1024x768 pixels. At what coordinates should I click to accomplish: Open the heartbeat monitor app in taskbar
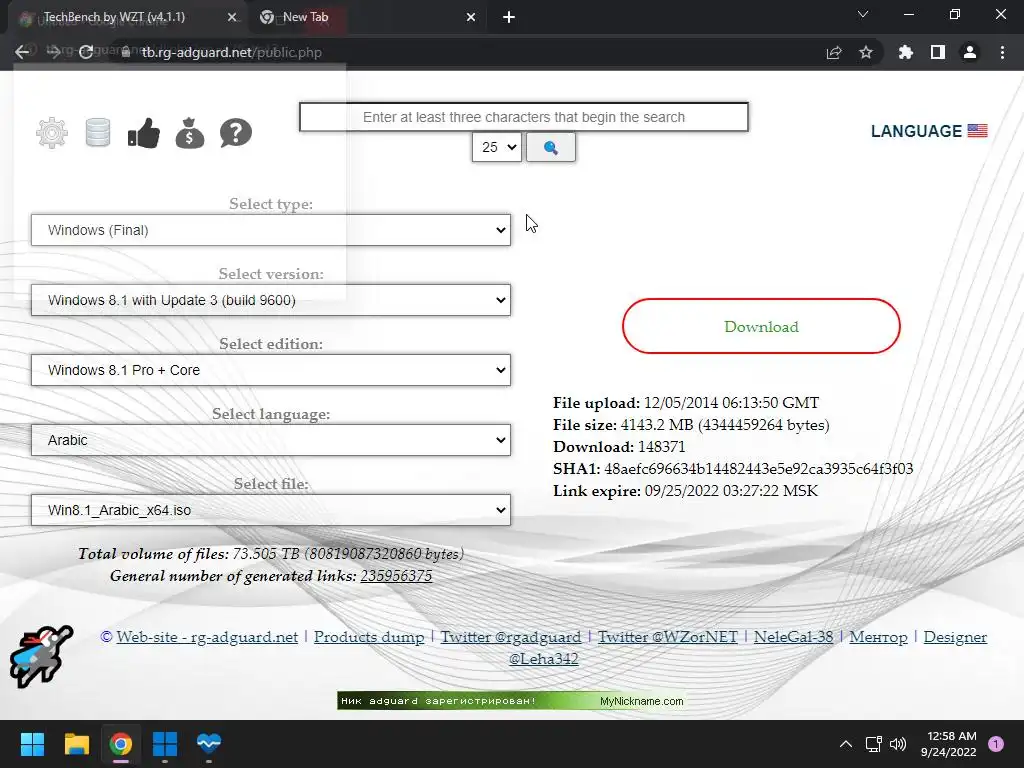point(209,744)
